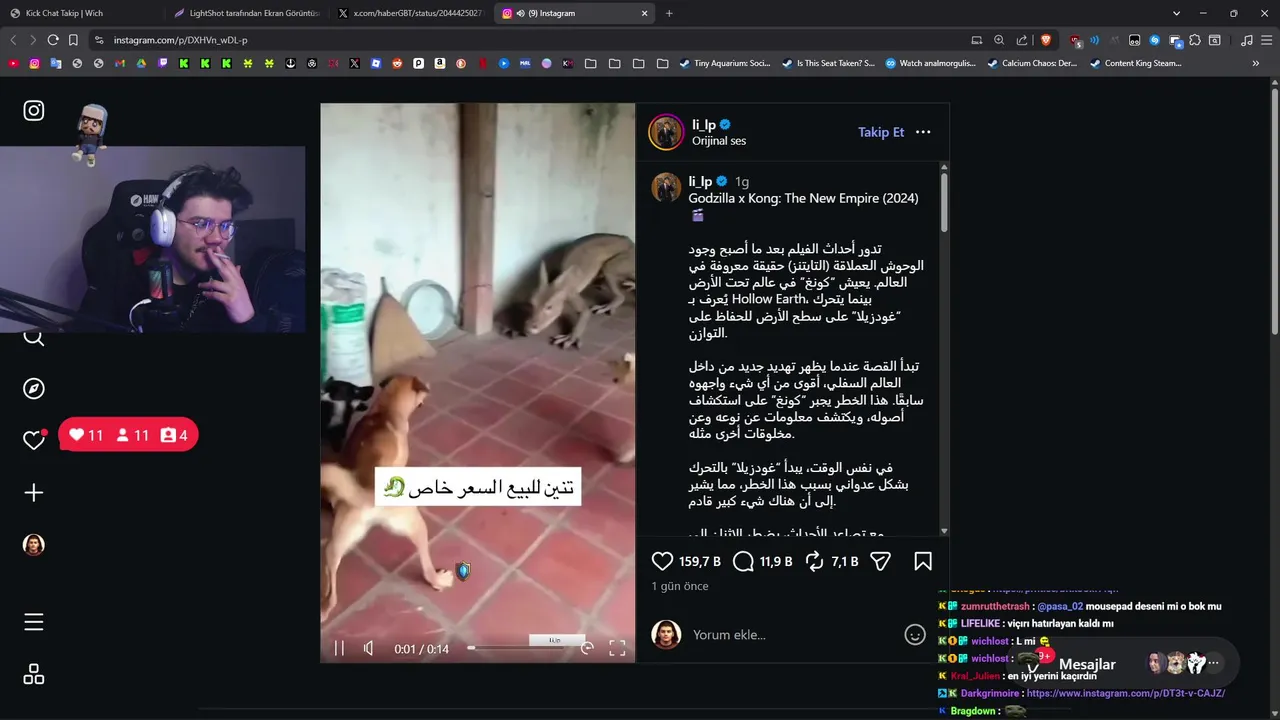
Task: Open browser zoom magnifier in address bar
Action: pyautogui.click(x=999, y=40)
